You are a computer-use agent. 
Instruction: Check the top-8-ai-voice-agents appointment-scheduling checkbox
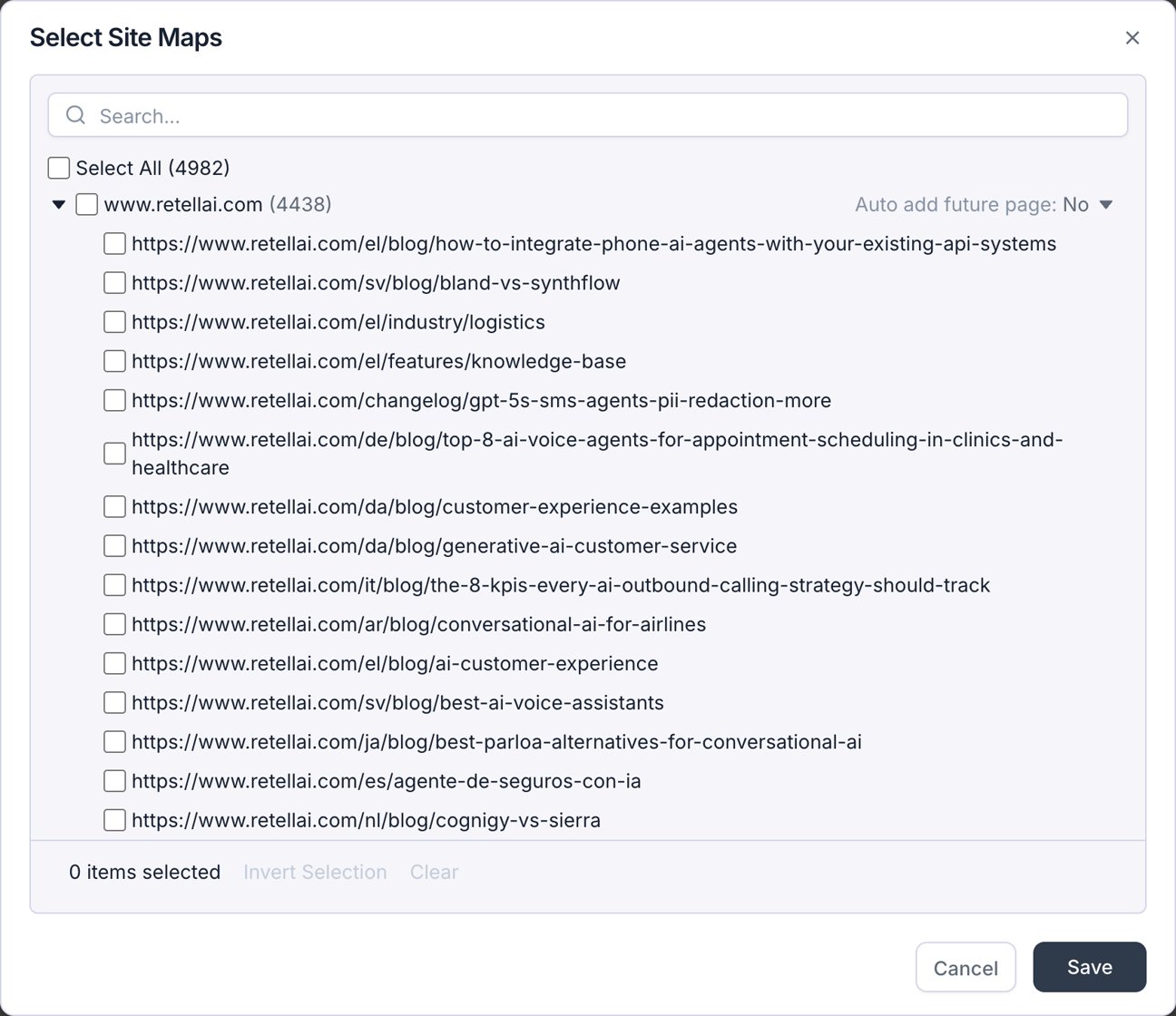(114, 454)
